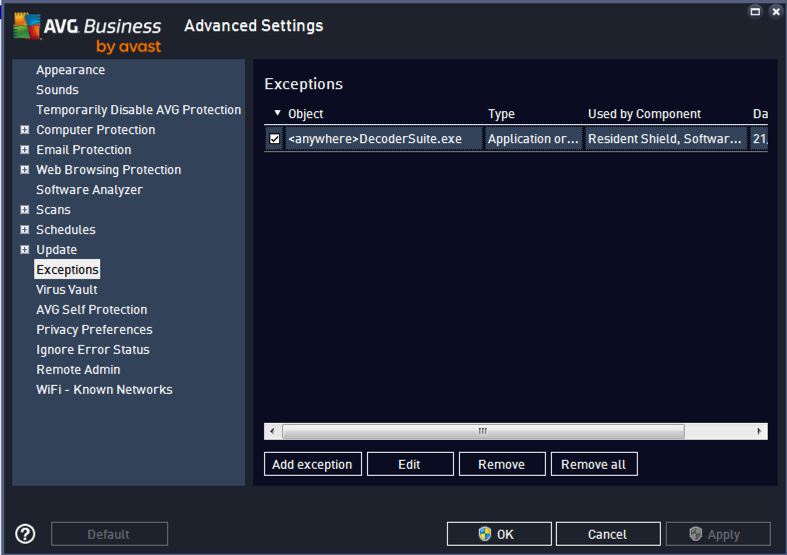The image size is (787, 555).
Task: Open Virus Vault settings
Action: (67, 290)
